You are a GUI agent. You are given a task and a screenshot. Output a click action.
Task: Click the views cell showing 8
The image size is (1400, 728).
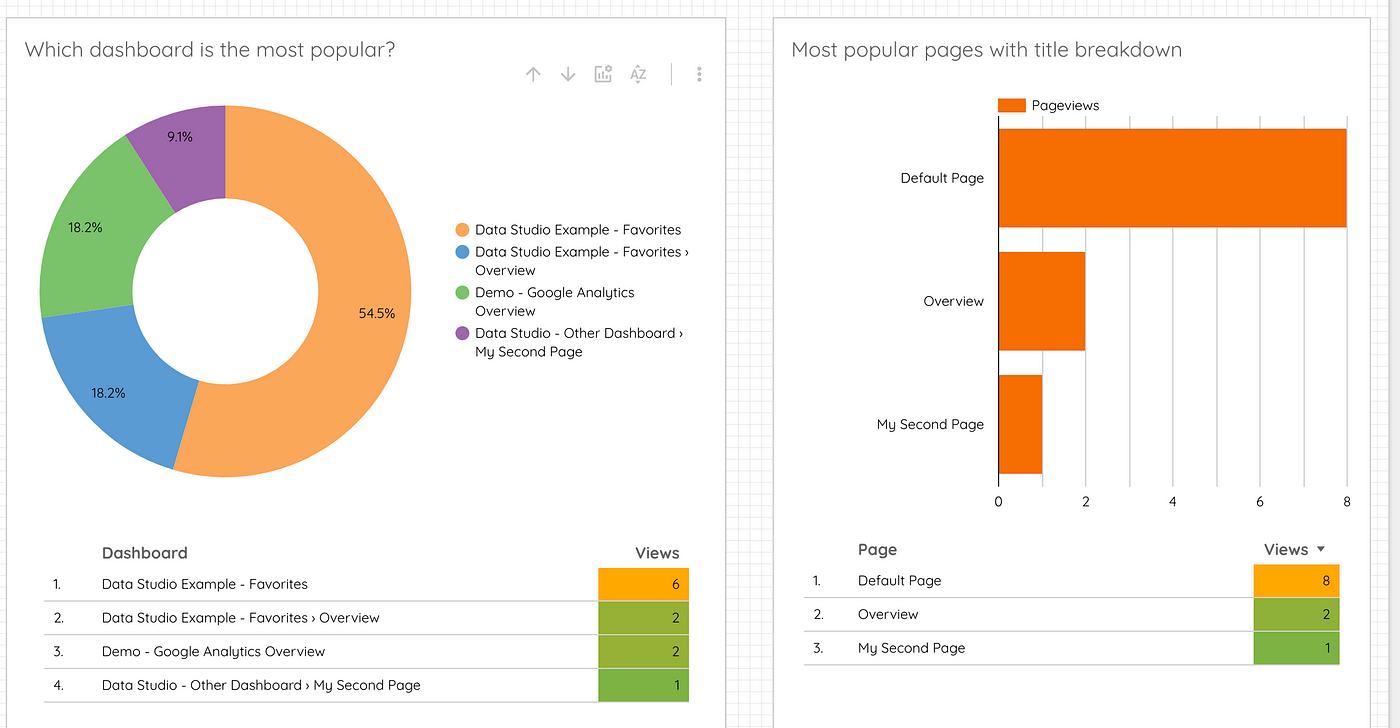point(1296,580)
